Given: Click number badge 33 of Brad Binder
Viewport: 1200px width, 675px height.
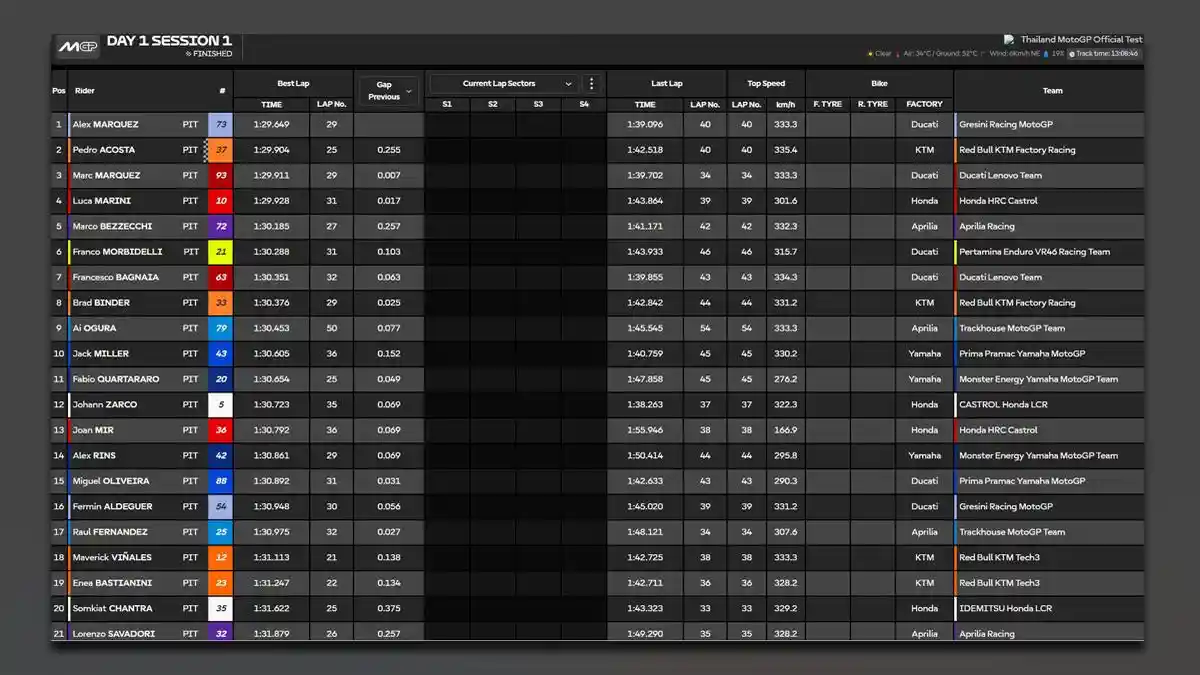Looking at the screenshot, I should point(221,303).
